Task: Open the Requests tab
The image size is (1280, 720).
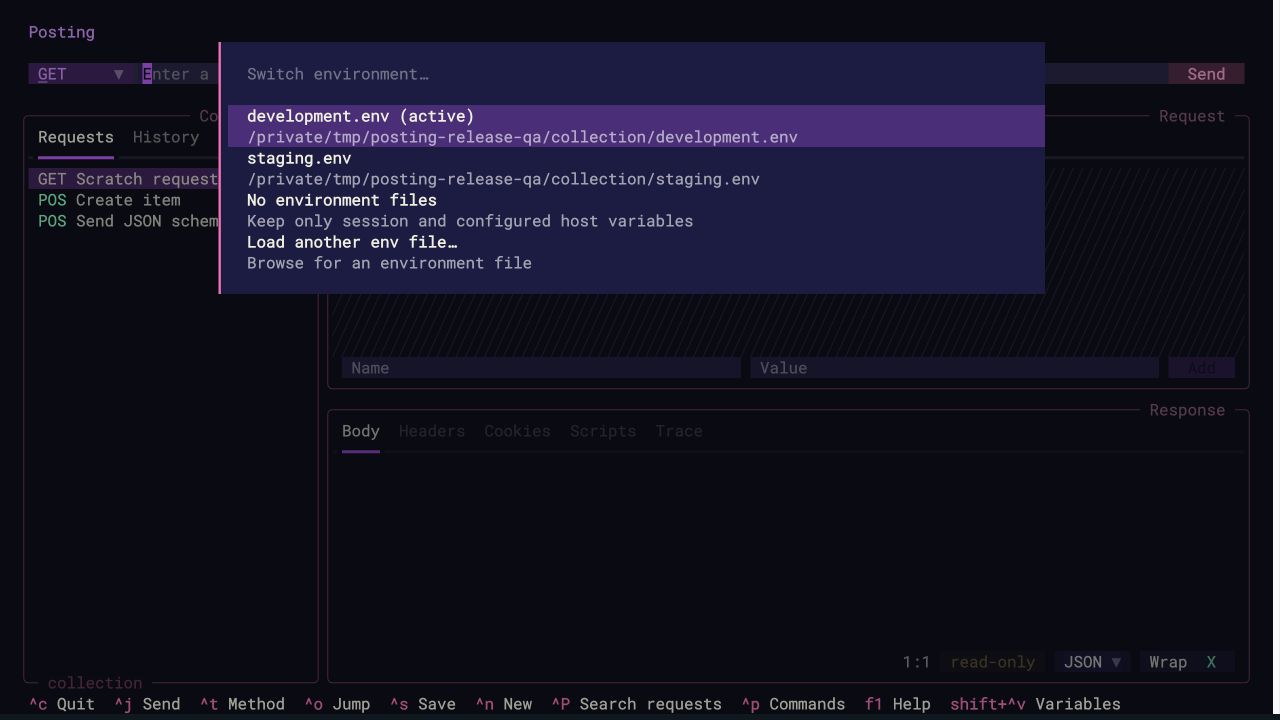Action: 76,137
